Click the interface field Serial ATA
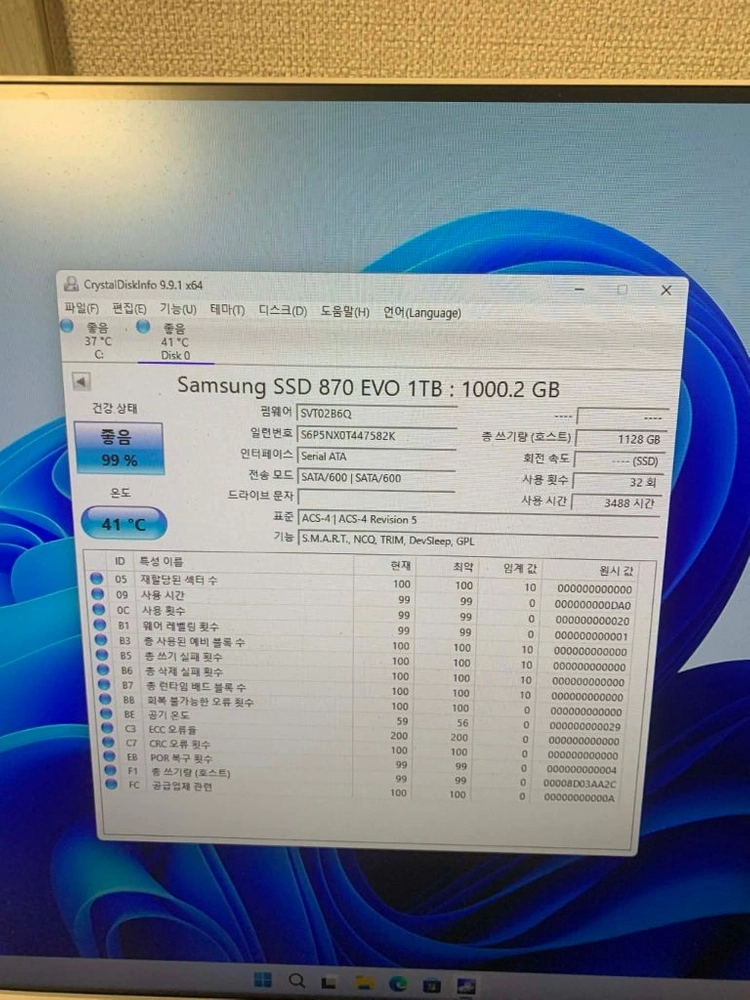The width and height of the screenshot is (750, 1000). (376, 456)
